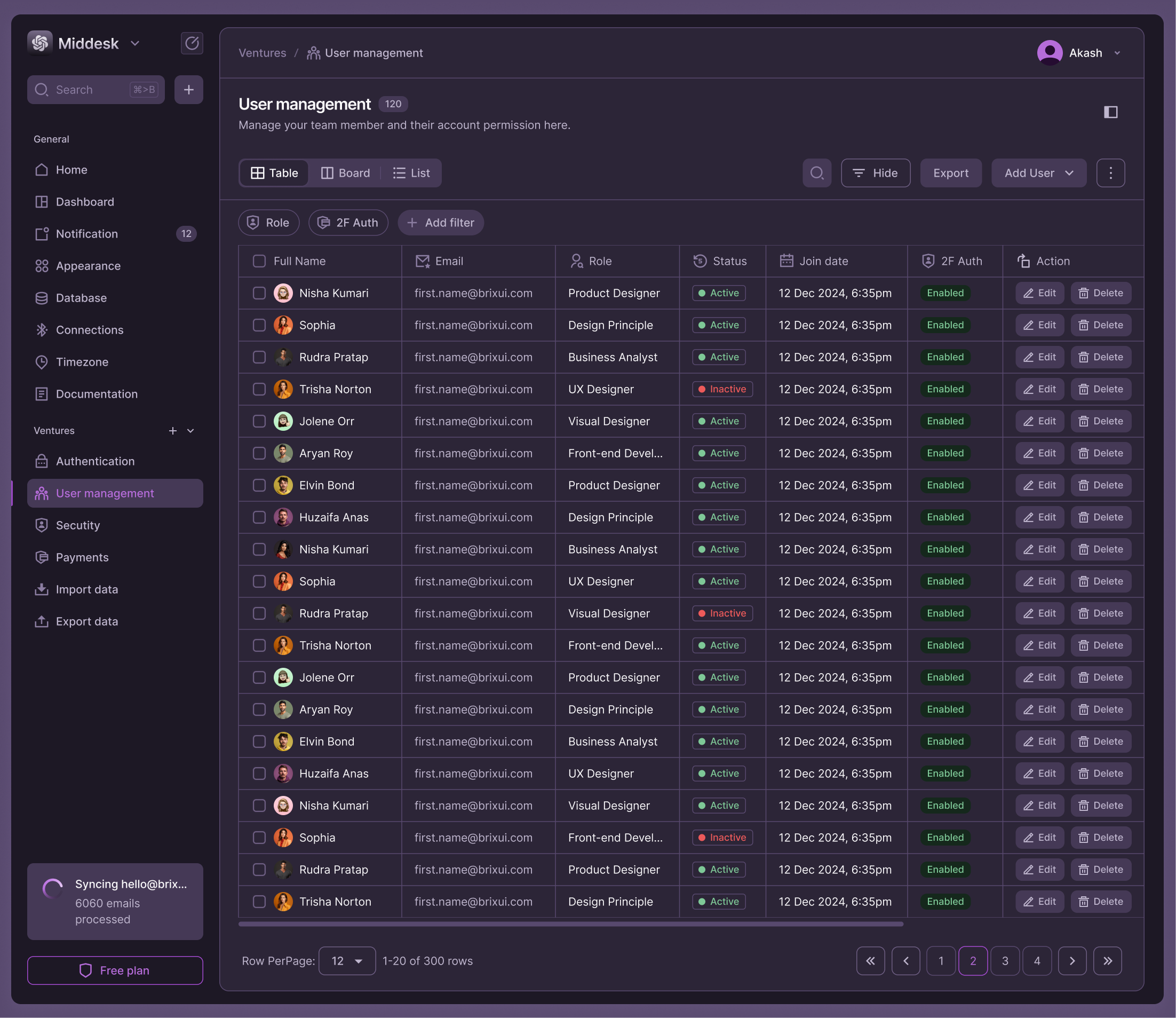This screenshot has height=1018, width=1176.
Task: Click the three-dot overflow menu near Add User
Action: coord(1110,173)
